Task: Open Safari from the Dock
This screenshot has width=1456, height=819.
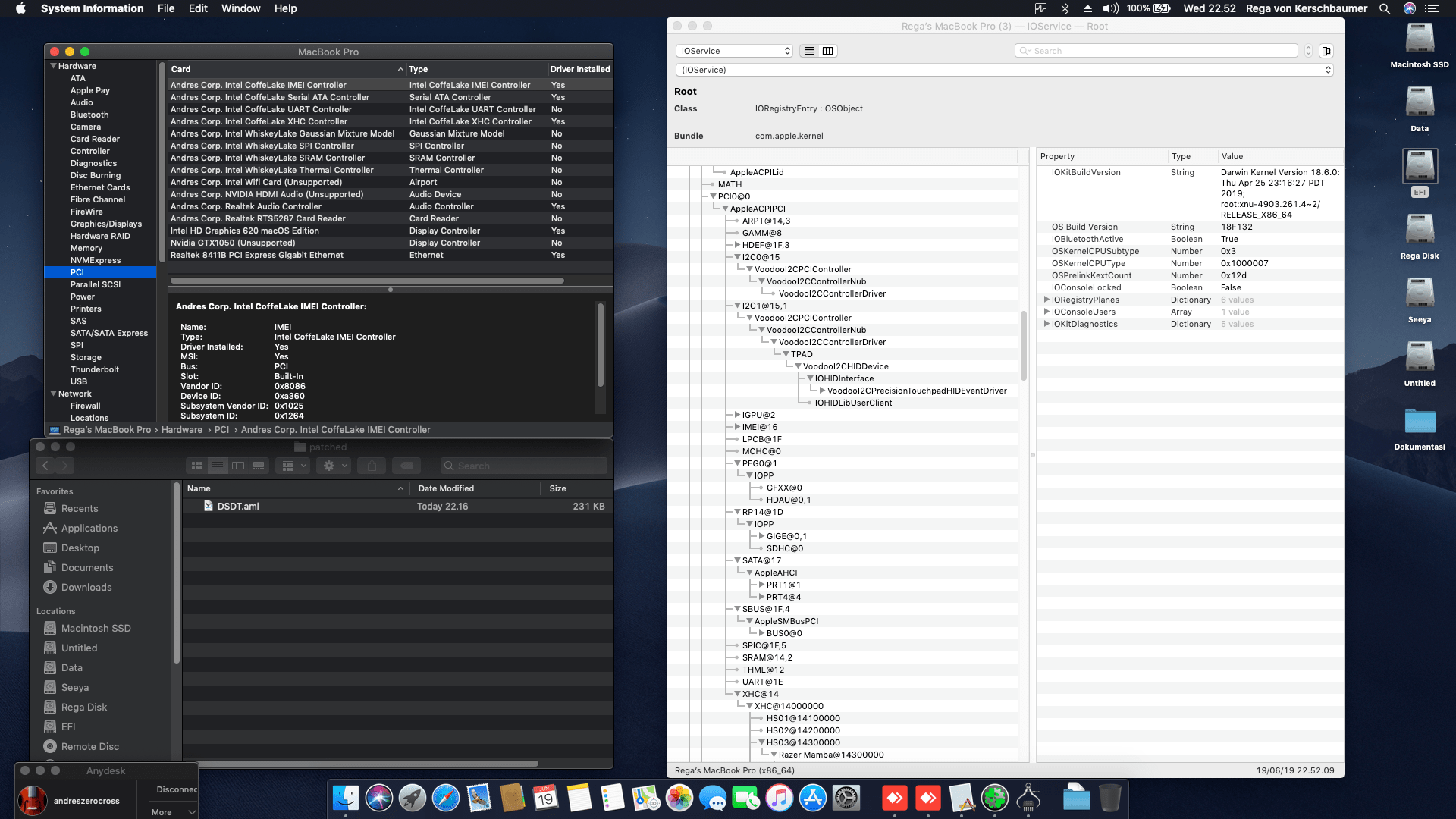Action: [x=444, y=798]
